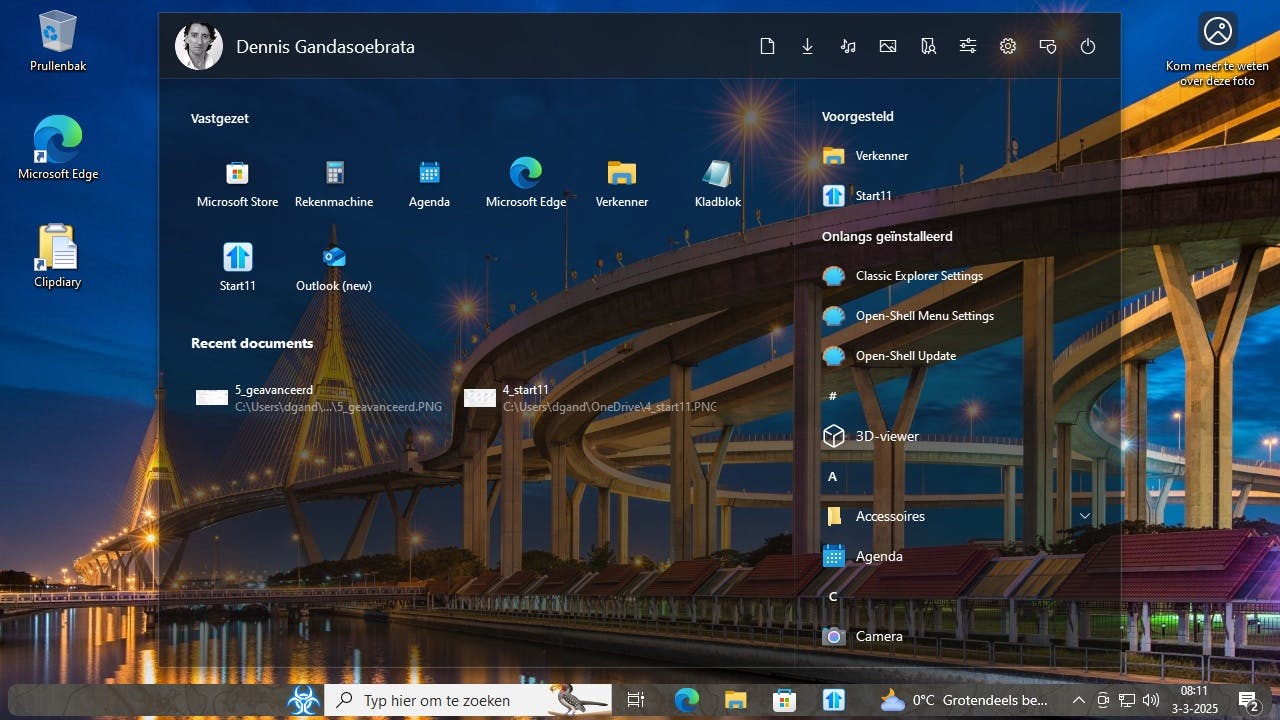Show hidden system tray icons
Image resolution: width=1280 pixels, height=720 pixels.
[1078, 700]
